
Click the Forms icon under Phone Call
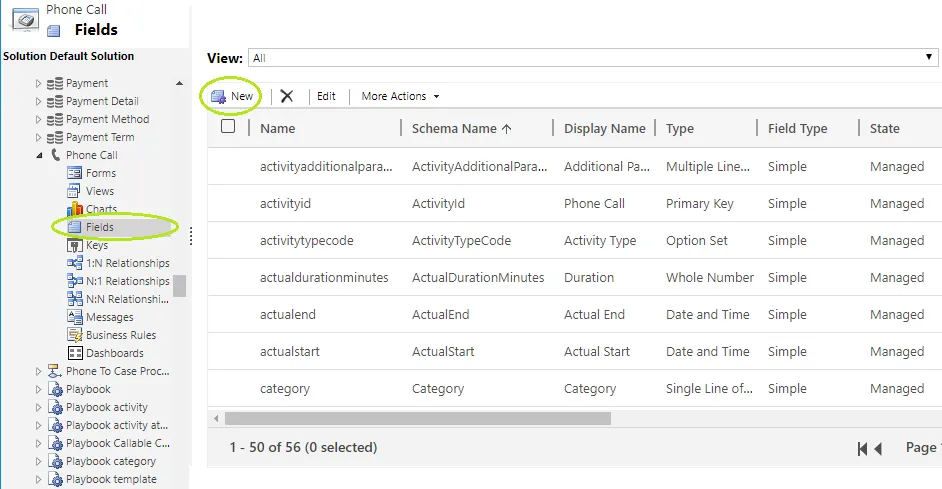point(74,173)
